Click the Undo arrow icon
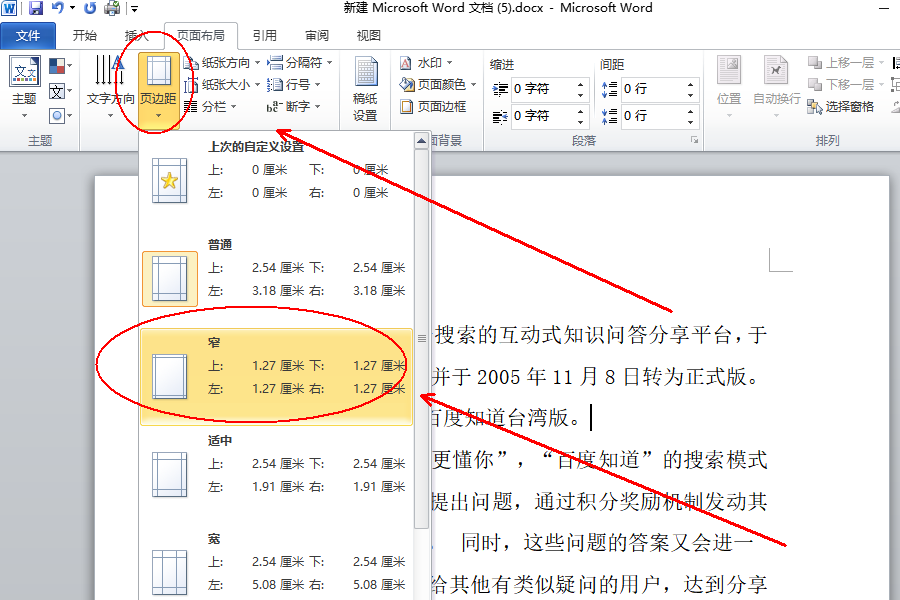Viewport: 900px width, 600px height. tap(58, 8)
